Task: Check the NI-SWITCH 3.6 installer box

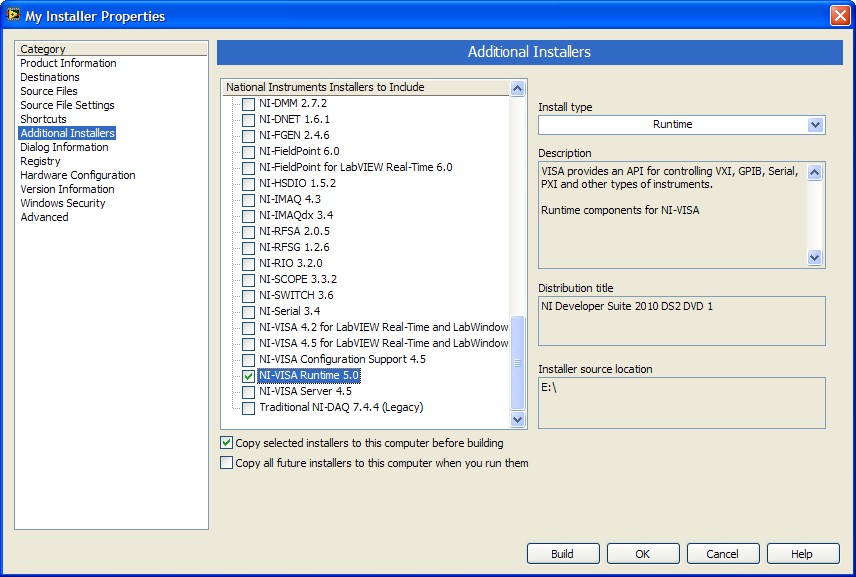Action: coord(248,296)
